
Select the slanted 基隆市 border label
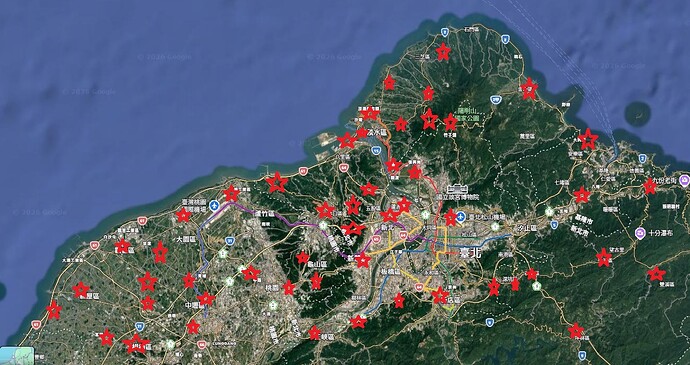coord(584,219)
